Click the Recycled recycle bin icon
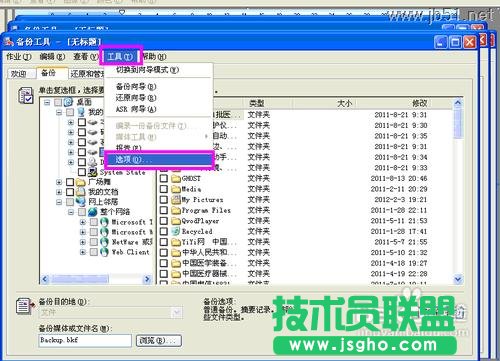500x361 pixels. tap(176, 231)
